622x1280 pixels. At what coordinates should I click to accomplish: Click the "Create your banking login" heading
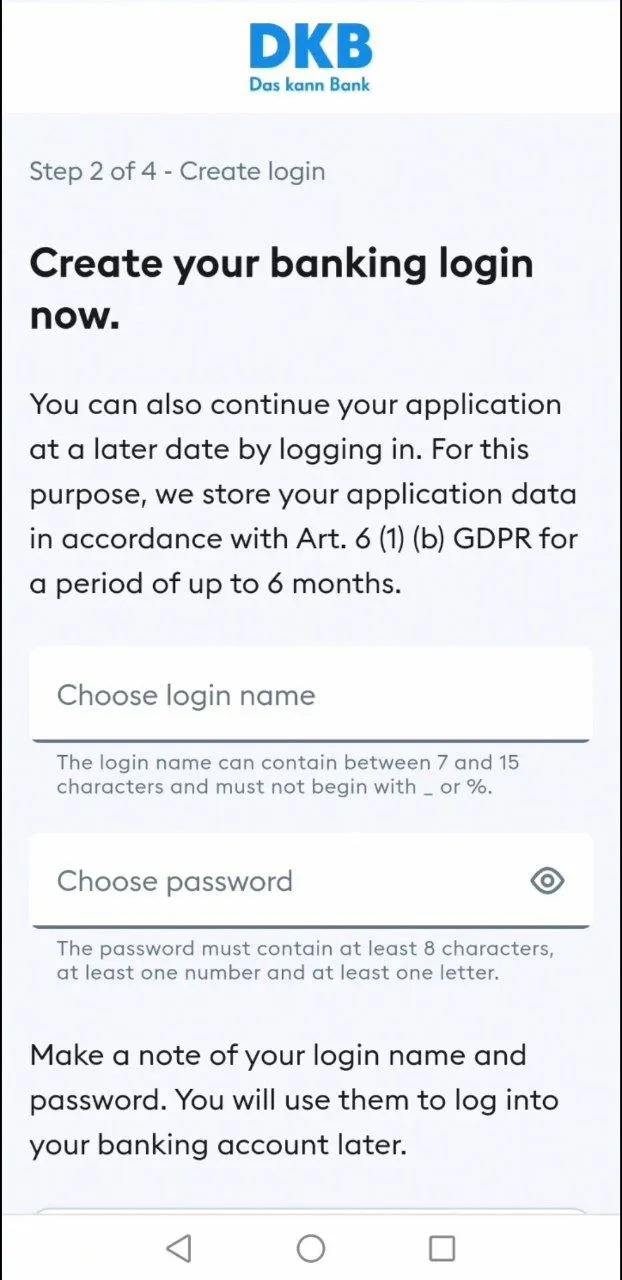point(281,263)
